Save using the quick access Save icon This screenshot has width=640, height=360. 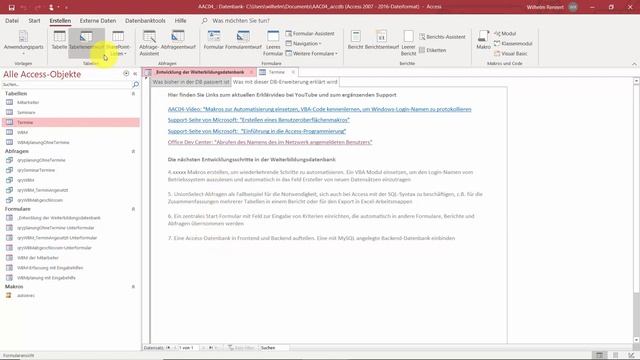pyautogui.click(x=11, y=7)
